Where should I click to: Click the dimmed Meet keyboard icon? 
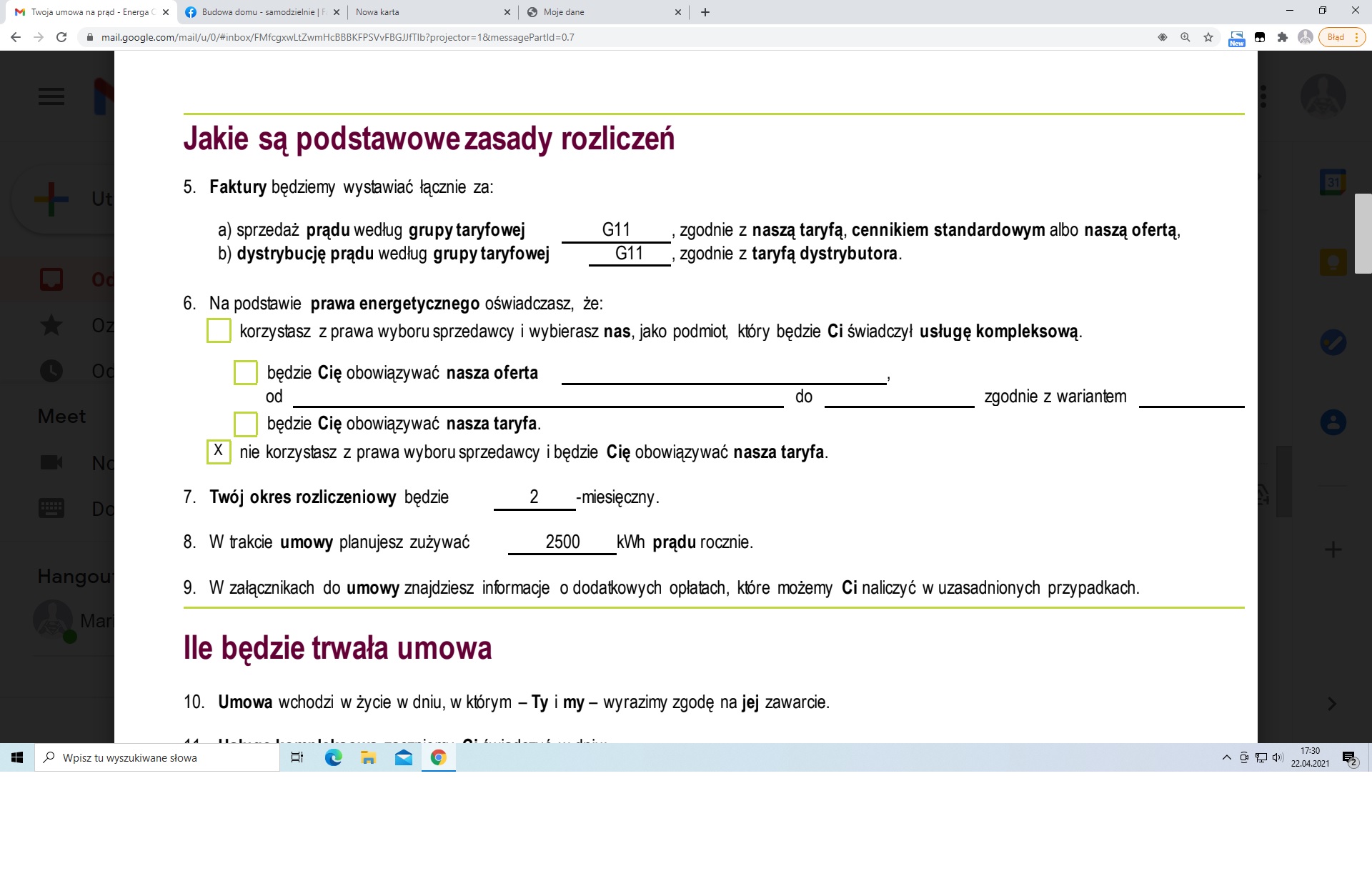tap(51, 508)
